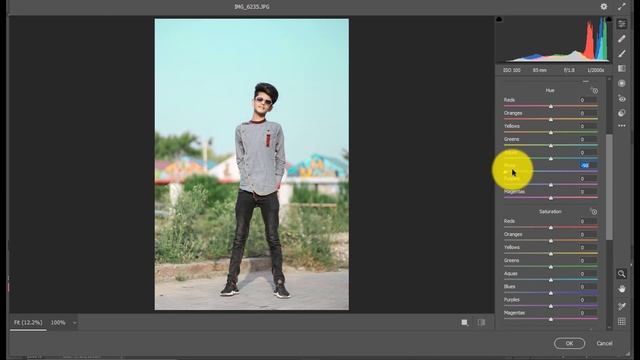Confirm edits with OK button
Screen dimensions: 640x360
point(569,343)
